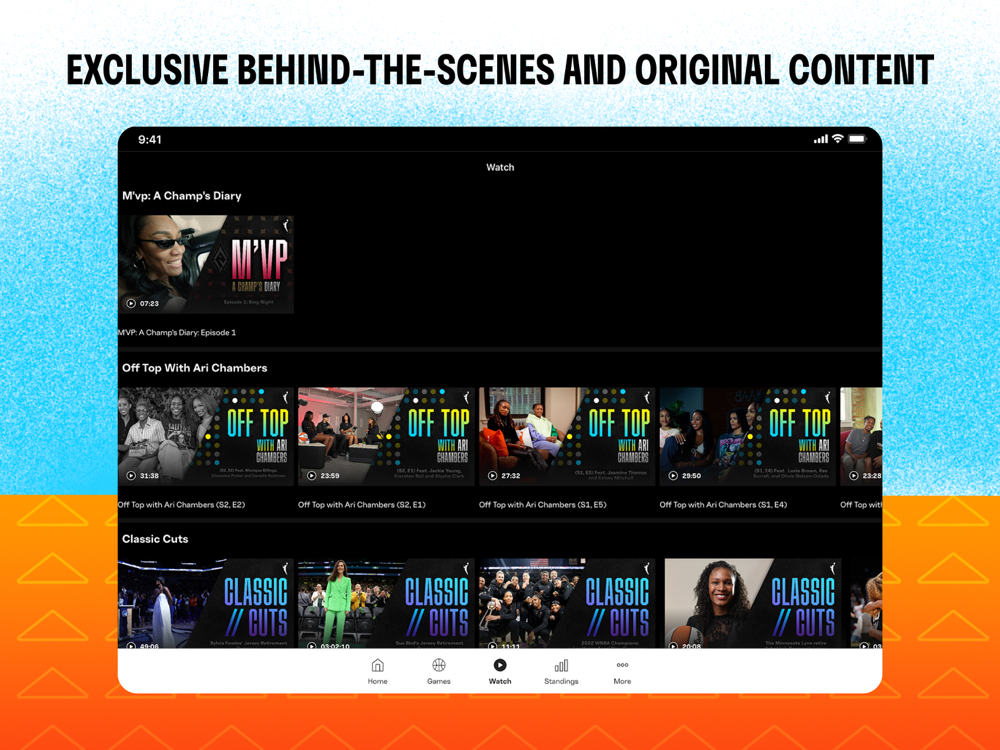Viewport: 1000px width, 750px height.
Task: Open Off Top S1 E5 thumbnail
Action: pyautogui.click(x=567, y=436)
